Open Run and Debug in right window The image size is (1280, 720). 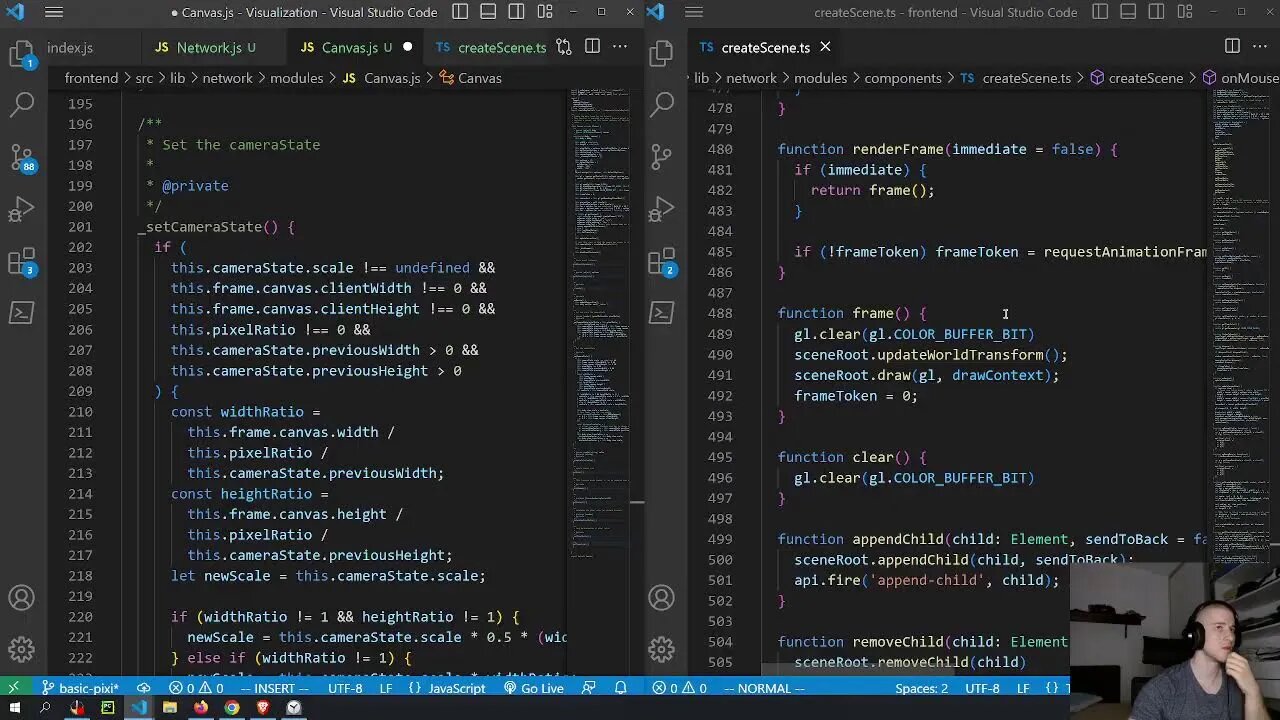click(661, 211)
